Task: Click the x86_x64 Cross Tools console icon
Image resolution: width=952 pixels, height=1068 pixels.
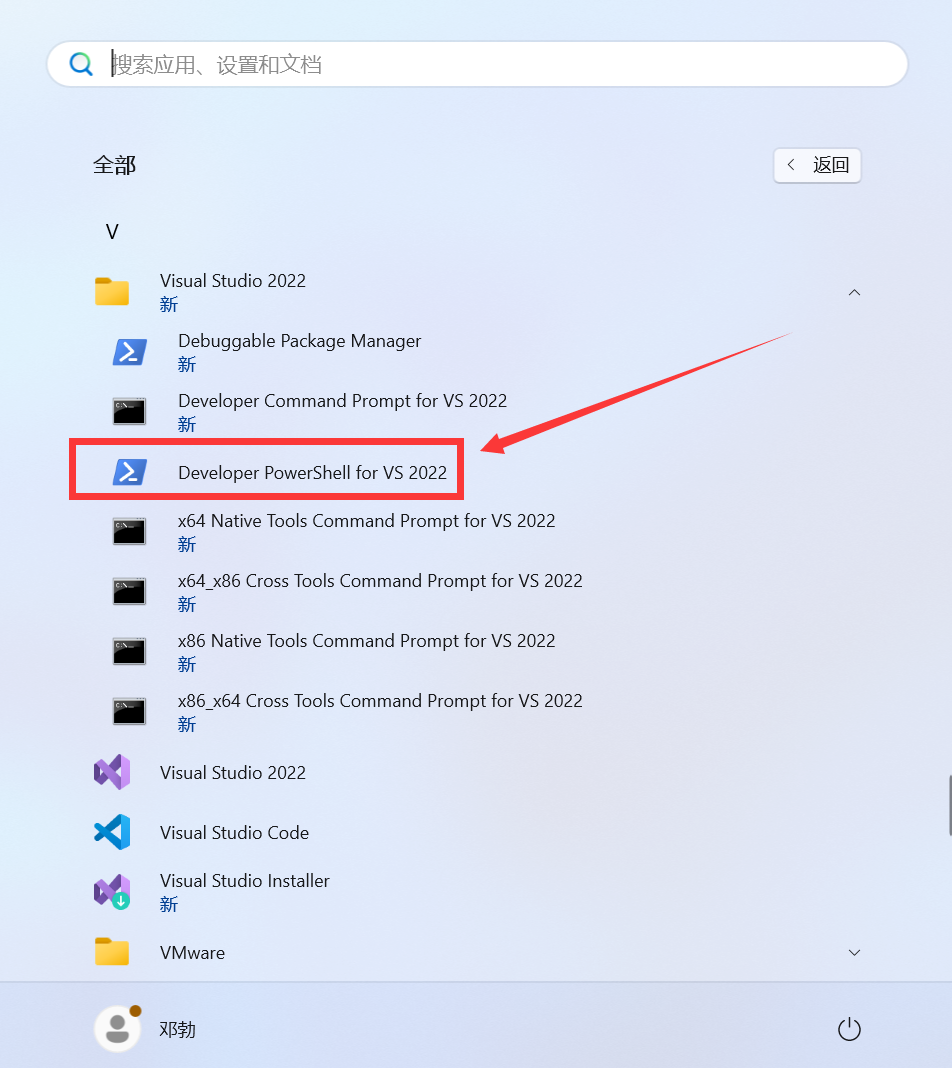Action: click(x=129, y=711)
